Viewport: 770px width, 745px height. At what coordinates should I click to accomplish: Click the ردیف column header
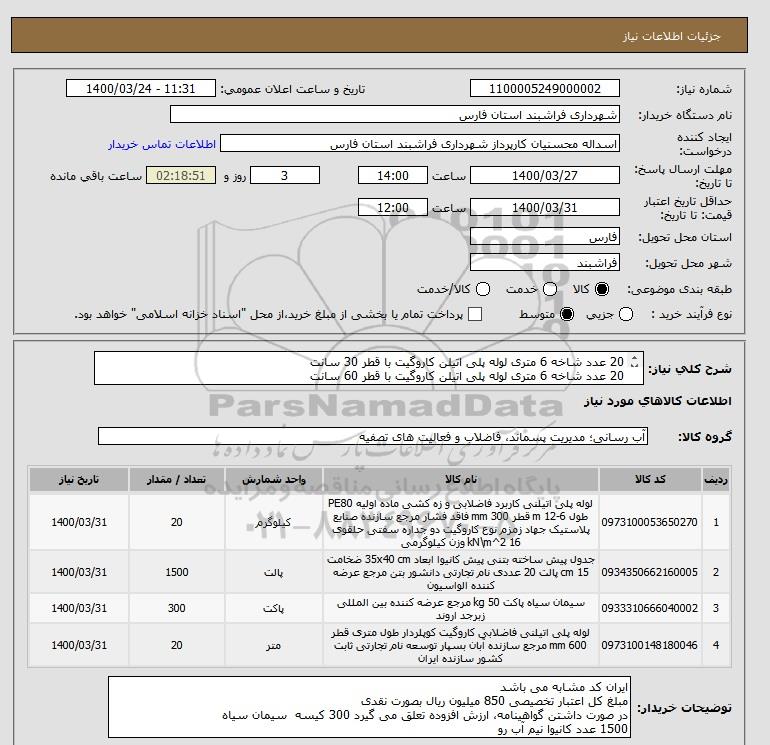(716, 480)
